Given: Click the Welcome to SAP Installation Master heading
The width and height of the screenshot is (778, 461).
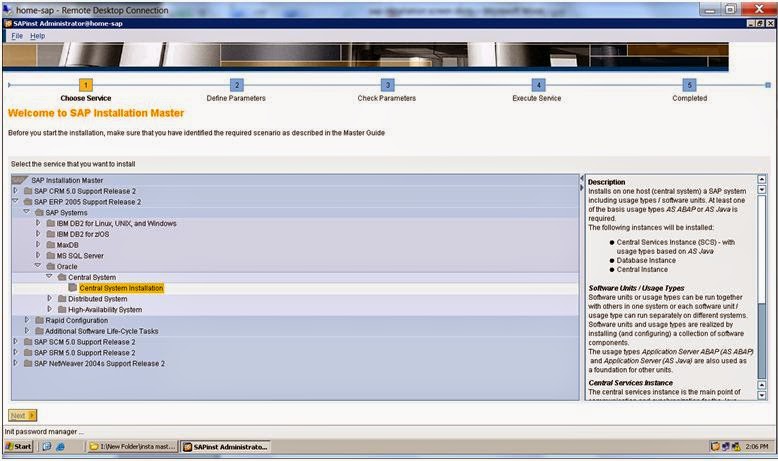Looking at the screenshot, I should 96,113.
